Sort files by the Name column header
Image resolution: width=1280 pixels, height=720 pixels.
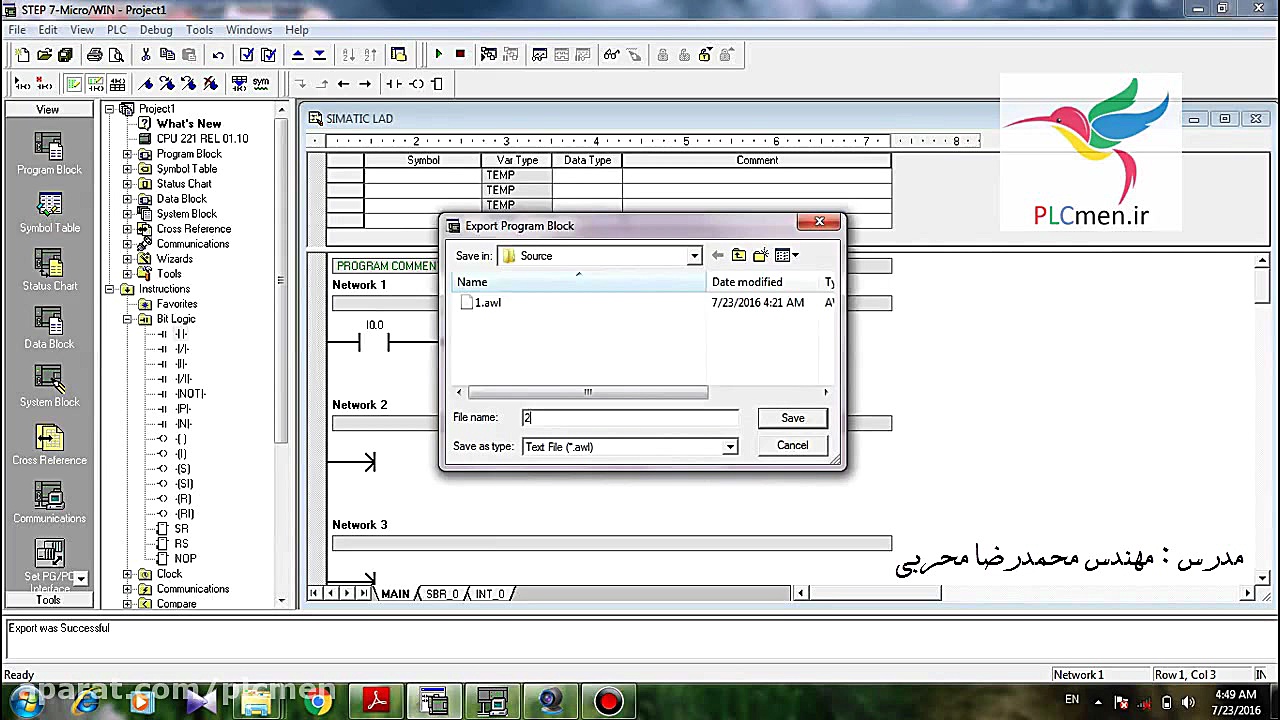click(x=578, y=282)
